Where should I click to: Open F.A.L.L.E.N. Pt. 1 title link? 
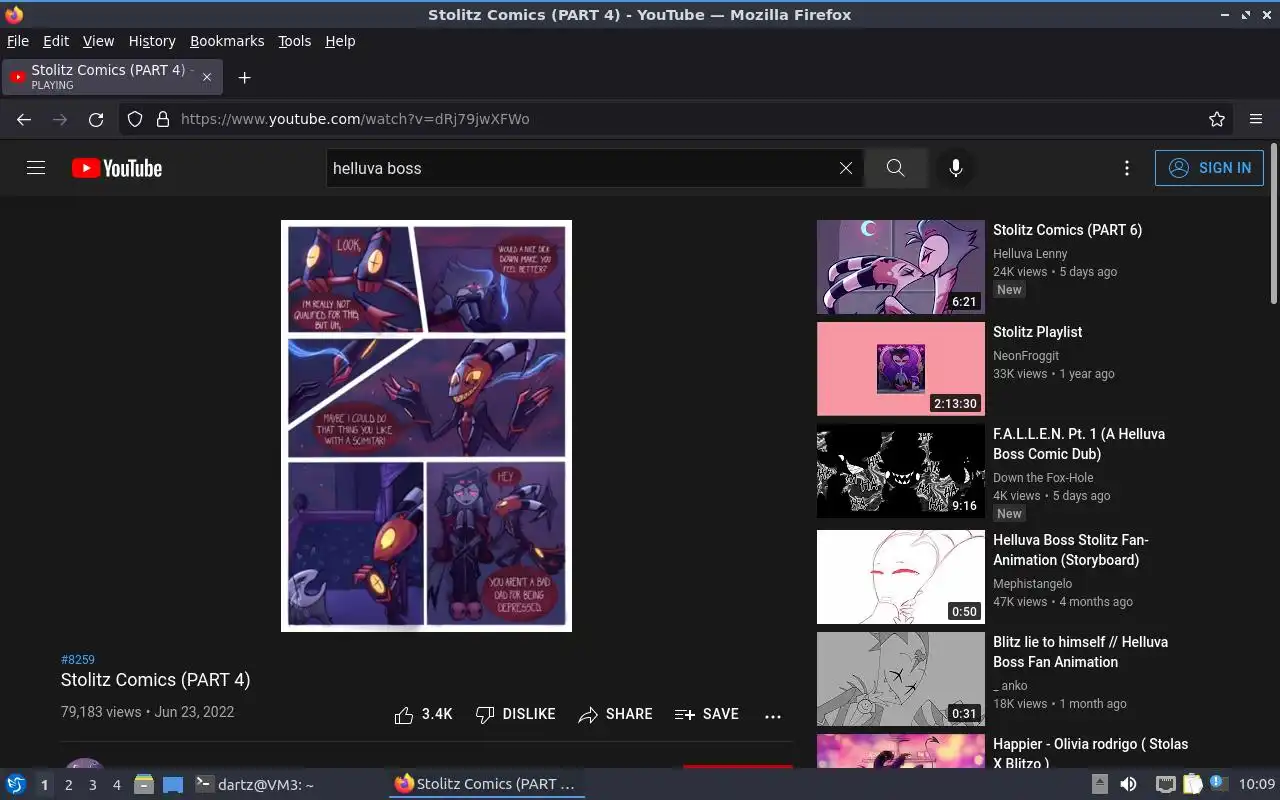1079,444
